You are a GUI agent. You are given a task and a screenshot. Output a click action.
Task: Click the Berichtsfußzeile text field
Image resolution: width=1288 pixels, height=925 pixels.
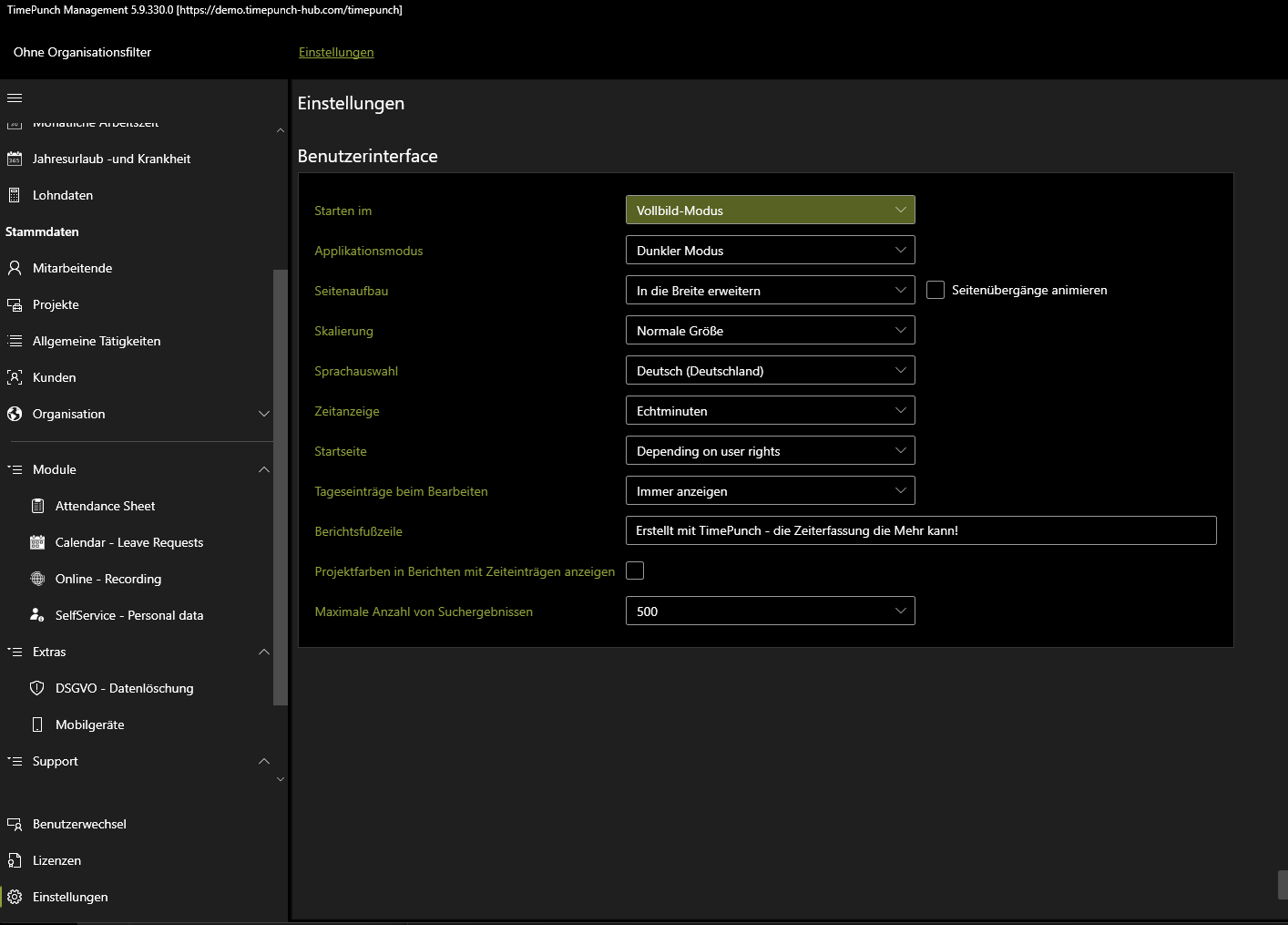tap(920, 530)
